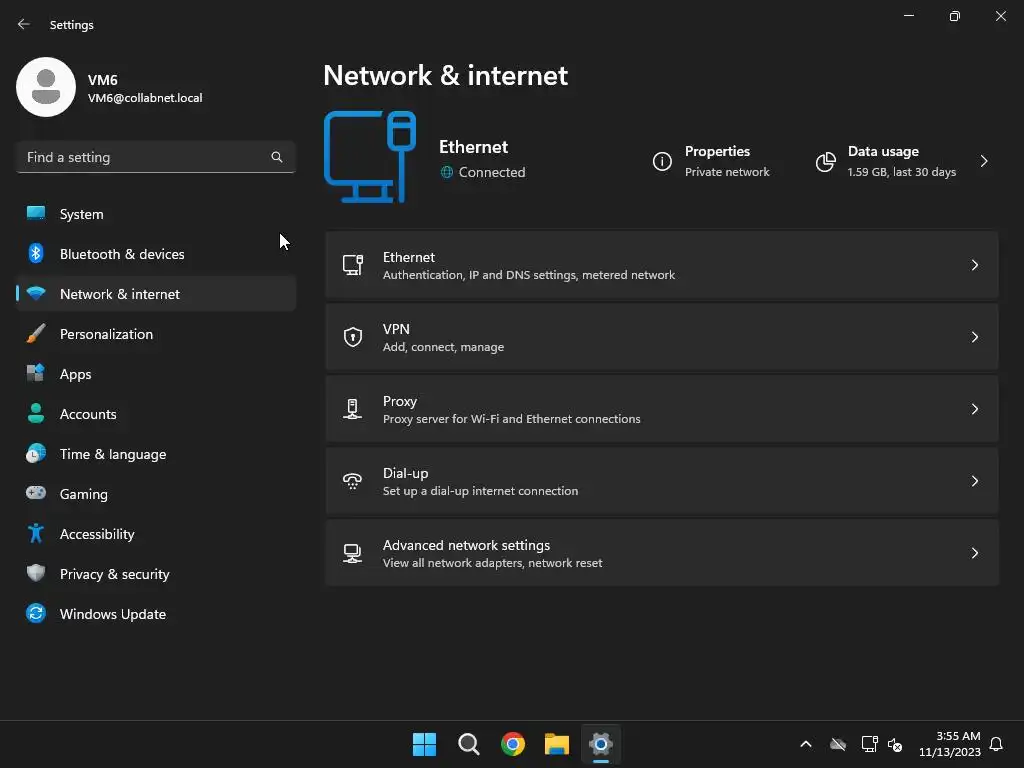1024x768 pixels.
Task: Show hidden icons in system tray
Action: pos(805,744)
